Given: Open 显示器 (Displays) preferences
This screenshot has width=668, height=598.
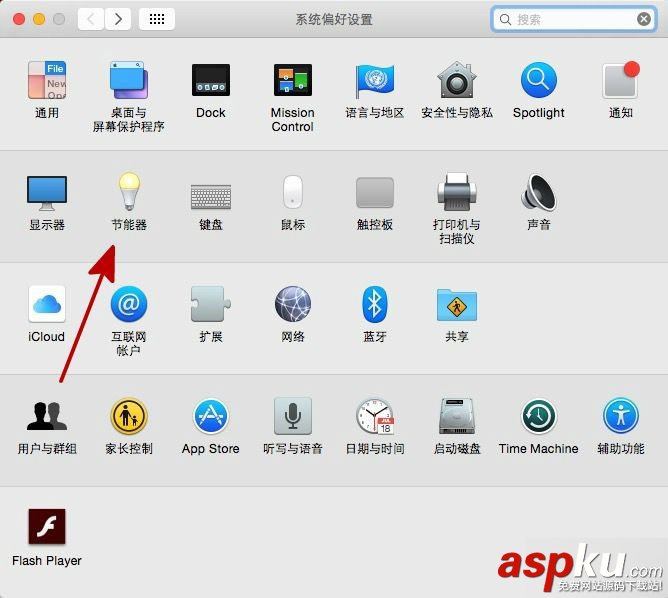Looking at the screenshot, I should [47, 193].
